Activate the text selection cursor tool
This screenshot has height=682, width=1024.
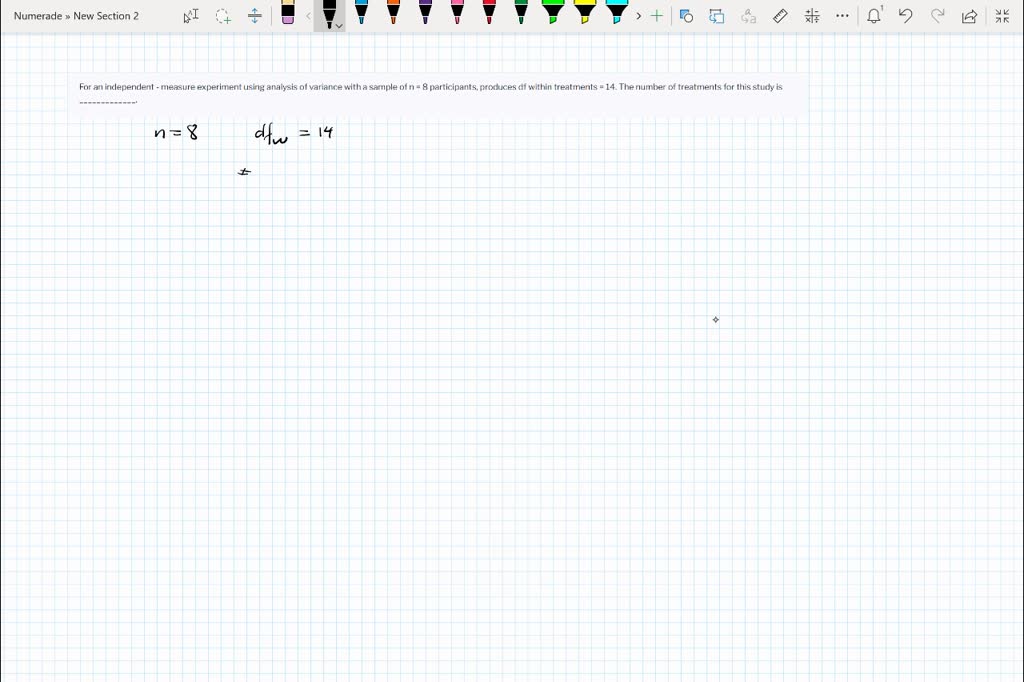click(x=191, y=15)
